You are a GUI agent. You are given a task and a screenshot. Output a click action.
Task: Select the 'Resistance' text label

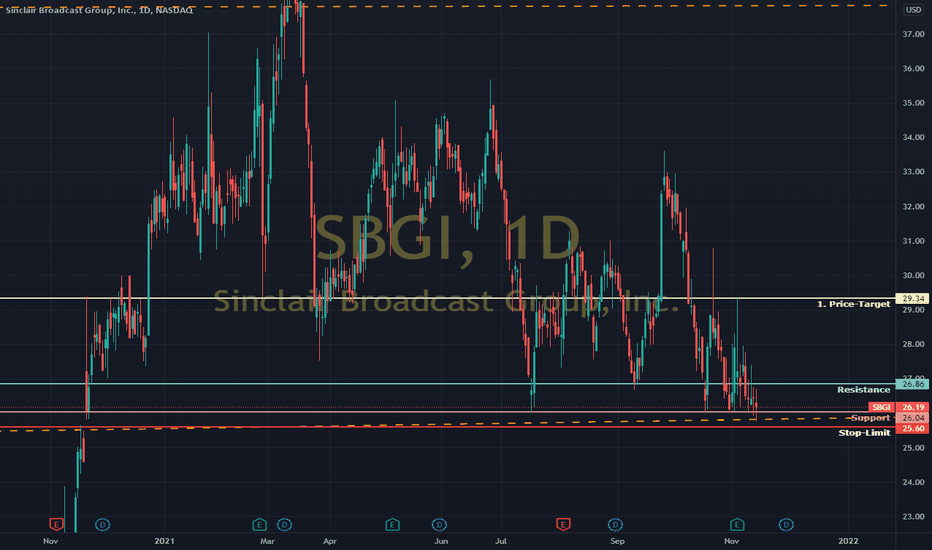point(864,389)
